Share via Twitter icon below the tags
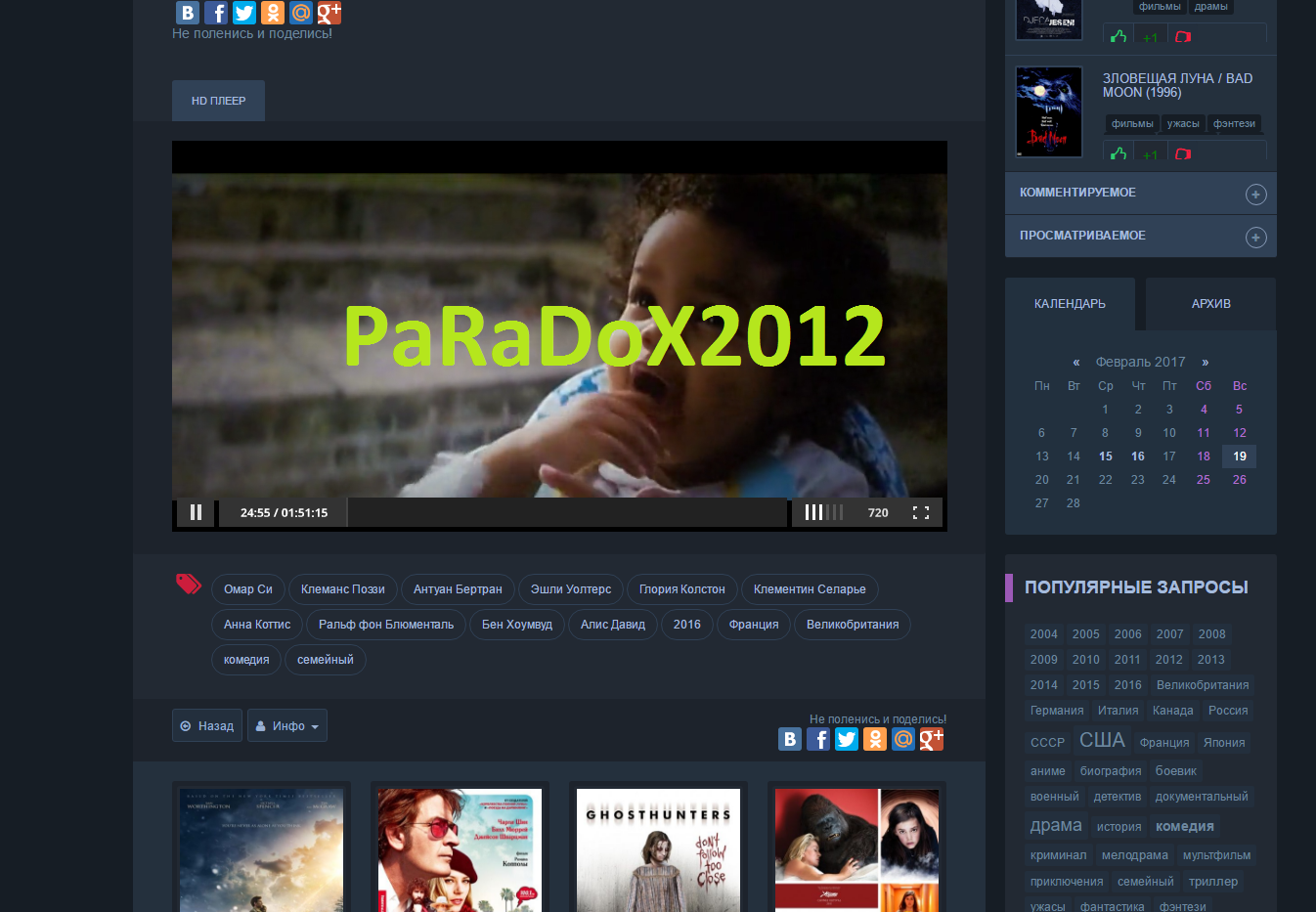The image size is (1316, 912). pos(847,739)
